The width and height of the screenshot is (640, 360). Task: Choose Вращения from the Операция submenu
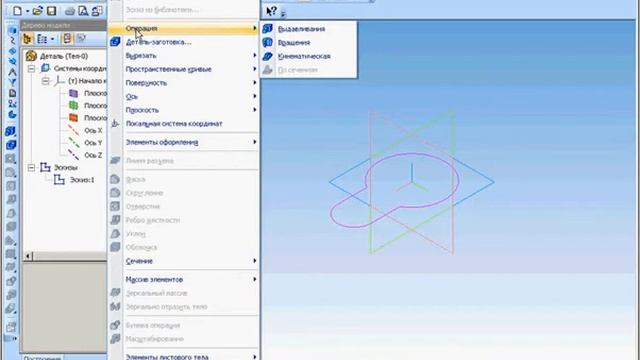point(309,42)
